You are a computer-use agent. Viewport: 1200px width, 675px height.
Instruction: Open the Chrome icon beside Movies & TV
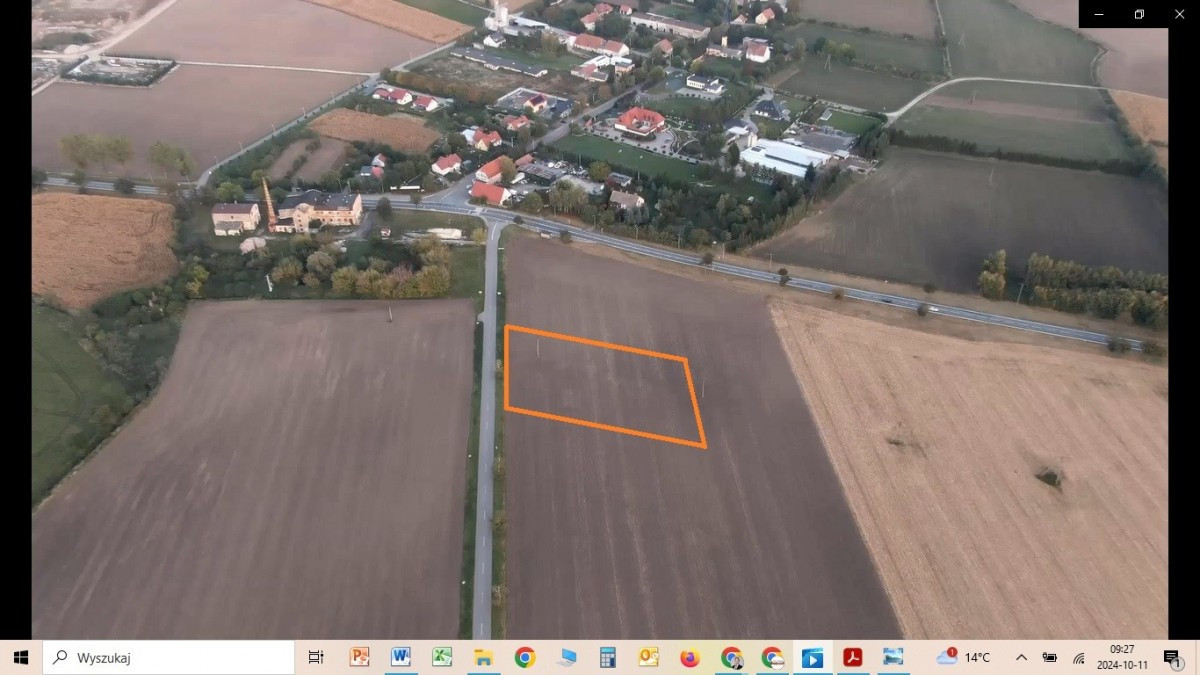coord(772,657)
